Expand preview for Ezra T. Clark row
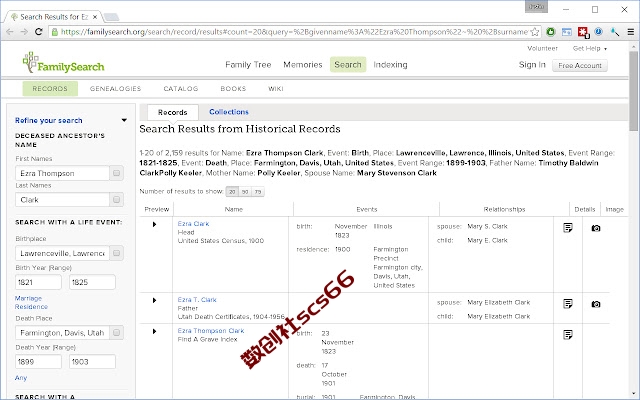Image resolution: width=640 pixels, height=400 pixels. tap(154, 300)
